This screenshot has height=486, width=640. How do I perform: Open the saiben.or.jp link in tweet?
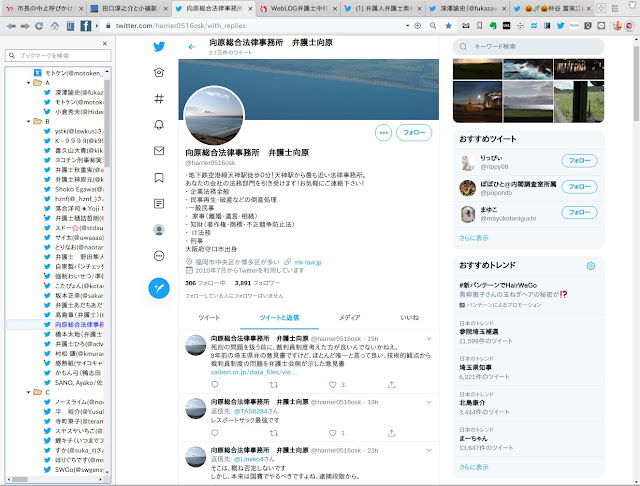point(253,372)
